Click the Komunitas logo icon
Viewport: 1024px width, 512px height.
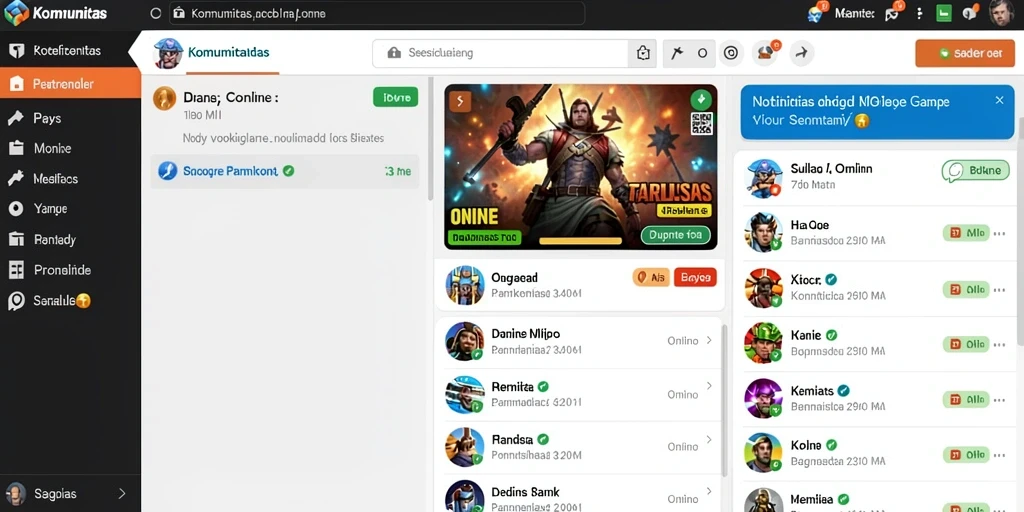tap(16, 13)
